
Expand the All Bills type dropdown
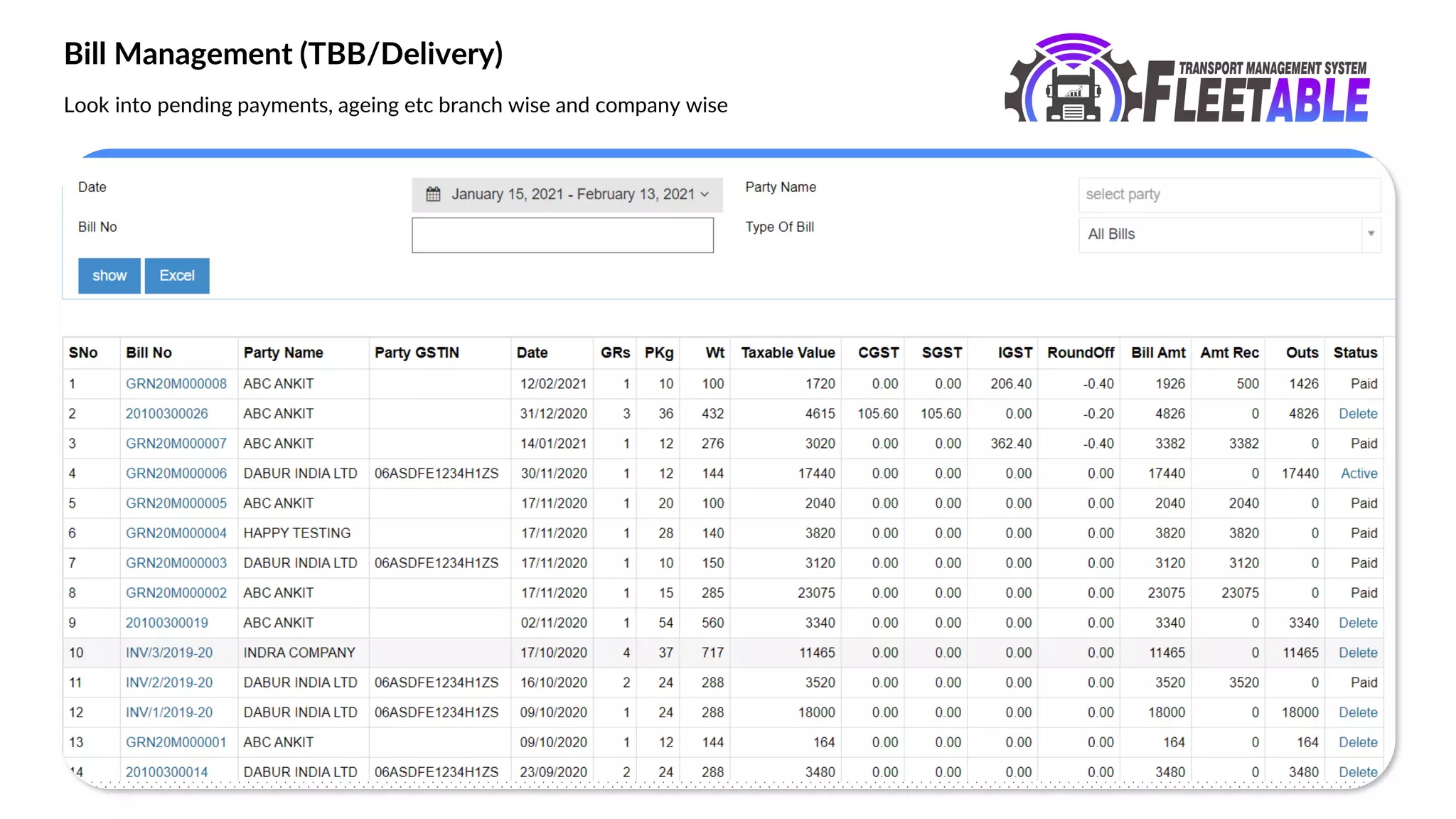[x=1370, y=234]
